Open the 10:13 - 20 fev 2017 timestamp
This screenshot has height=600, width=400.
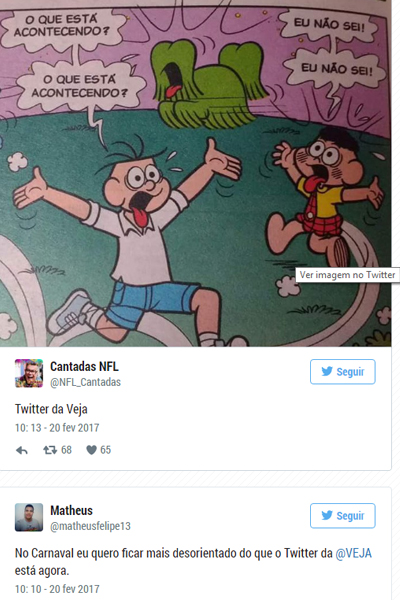pyautogui.click(x=57, y=428)
